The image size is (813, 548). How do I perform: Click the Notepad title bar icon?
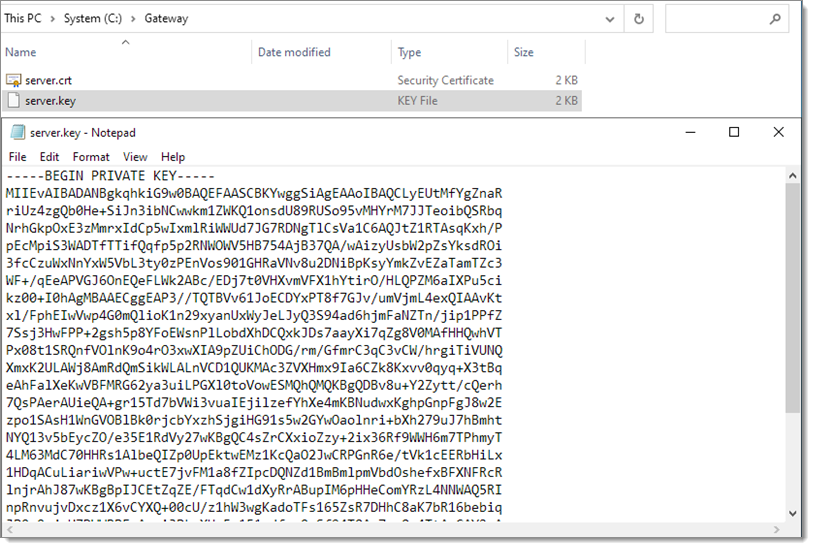tap(18, 133)
